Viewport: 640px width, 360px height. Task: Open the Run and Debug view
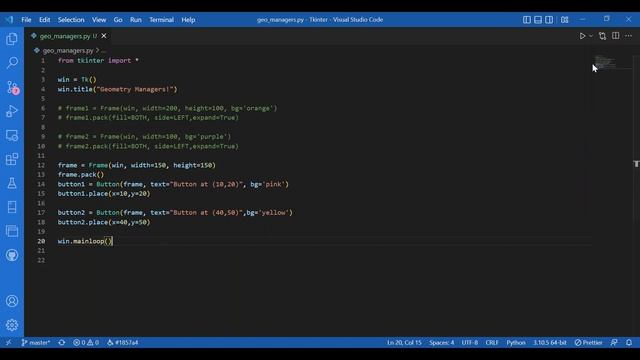[x=12, y=111]
